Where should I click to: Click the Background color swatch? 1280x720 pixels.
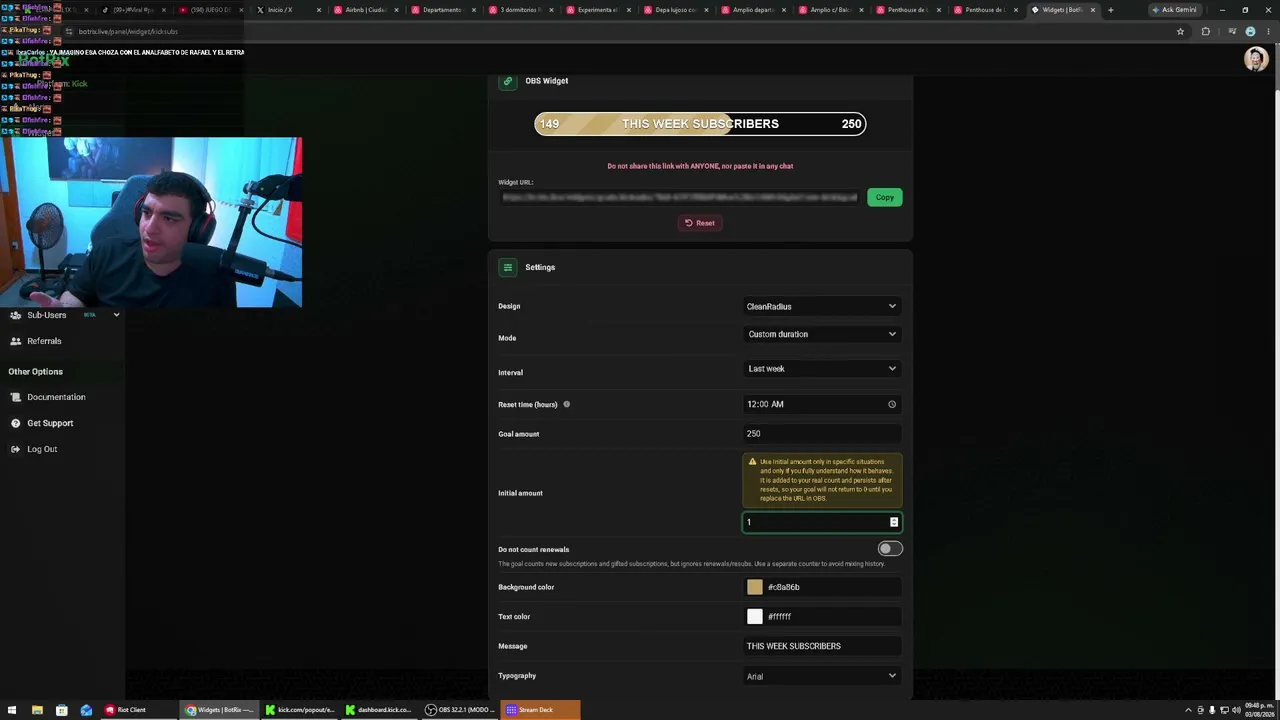coord(755,587)
